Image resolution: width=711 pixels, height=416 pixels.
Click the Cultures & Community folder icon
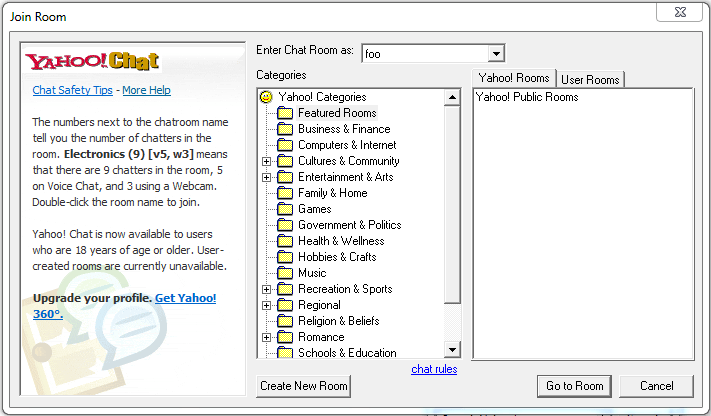pyautogui.click(x=285, y=161)
